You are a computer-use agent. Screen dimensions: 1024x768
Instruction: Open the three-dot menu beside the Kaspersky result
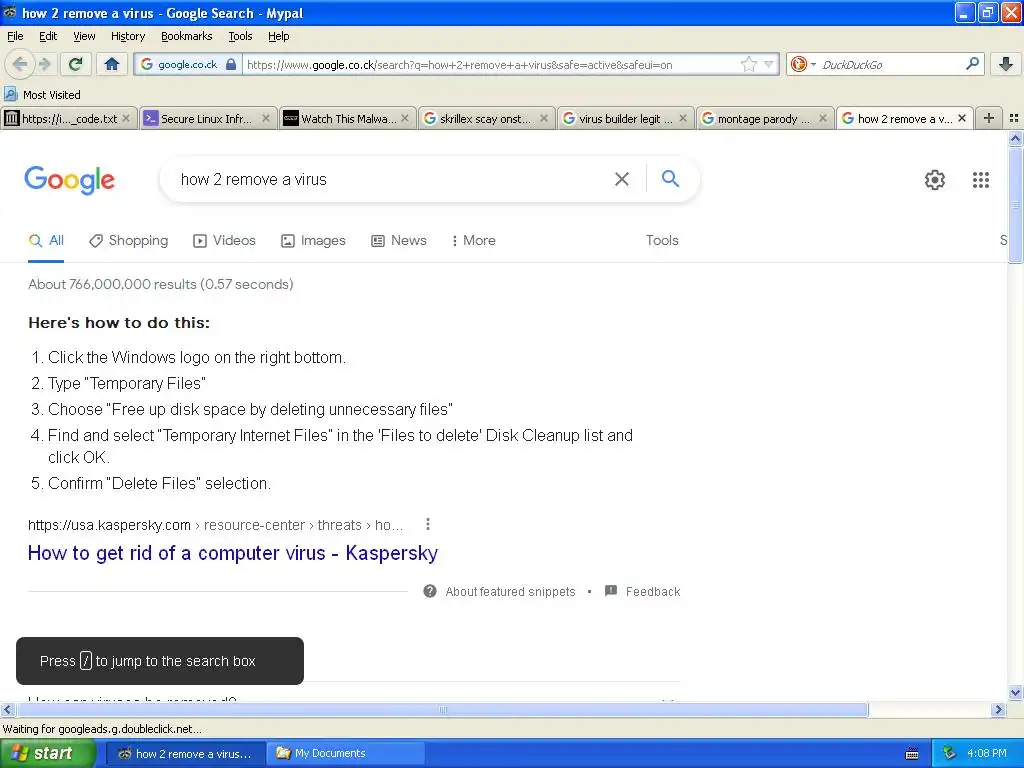pos(428,524)
